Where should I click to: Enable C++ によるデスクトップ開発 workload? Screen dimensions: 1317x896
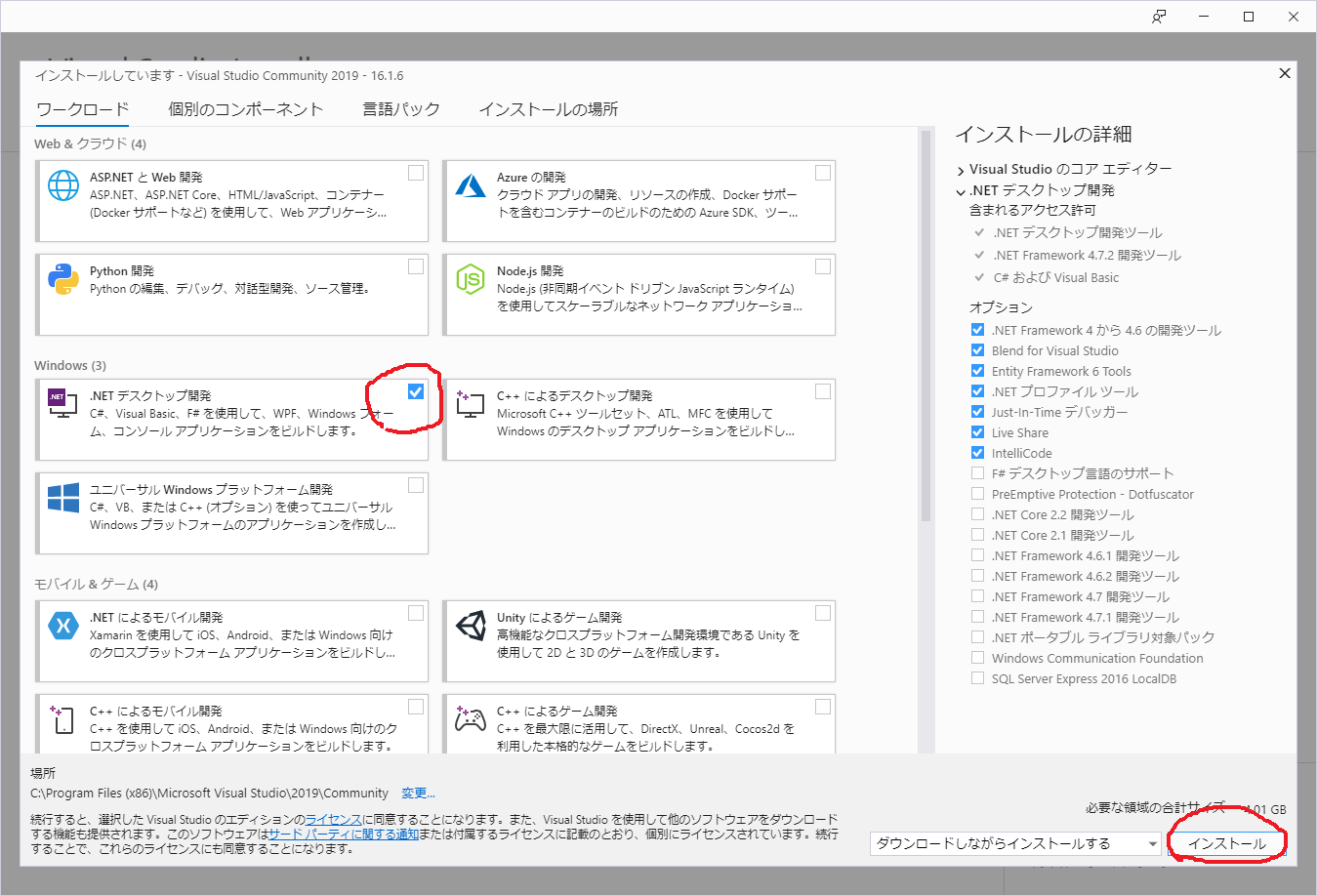coord(823,391)
